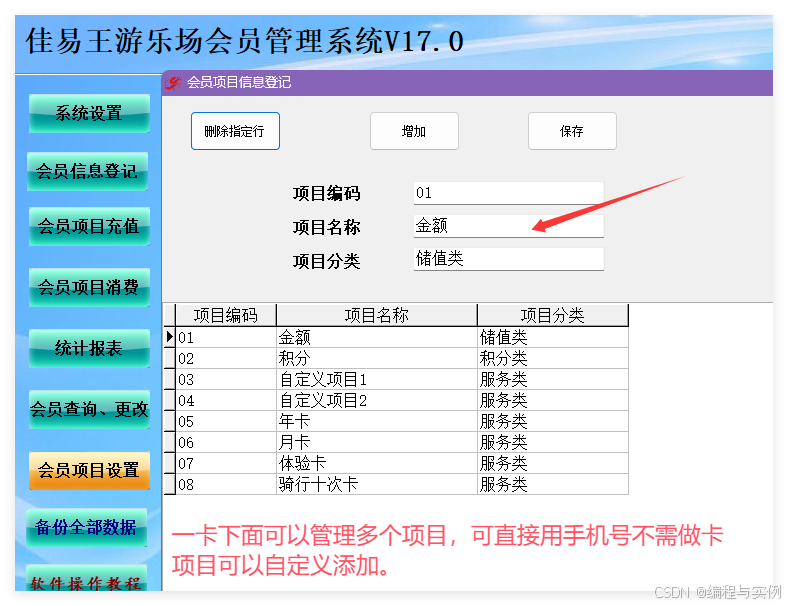Click 服务类 cell in row 05
Screen dimensions: 788x606
553,422
